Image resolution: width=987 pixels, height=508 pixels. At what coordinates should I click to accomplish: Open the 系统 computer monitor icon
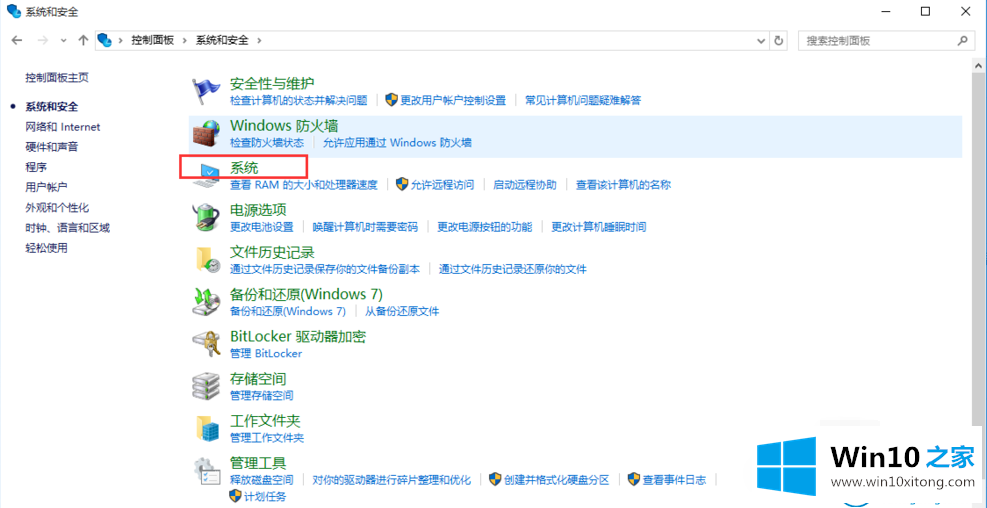click(206, 175)
